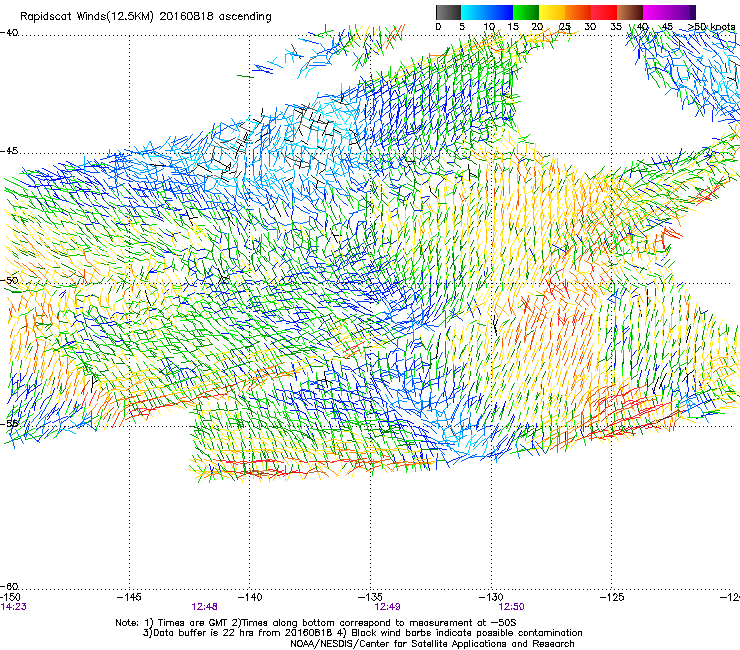Click the -60 latitude axis label
Viewport: 740px width, 650px height.
(9, 586)
